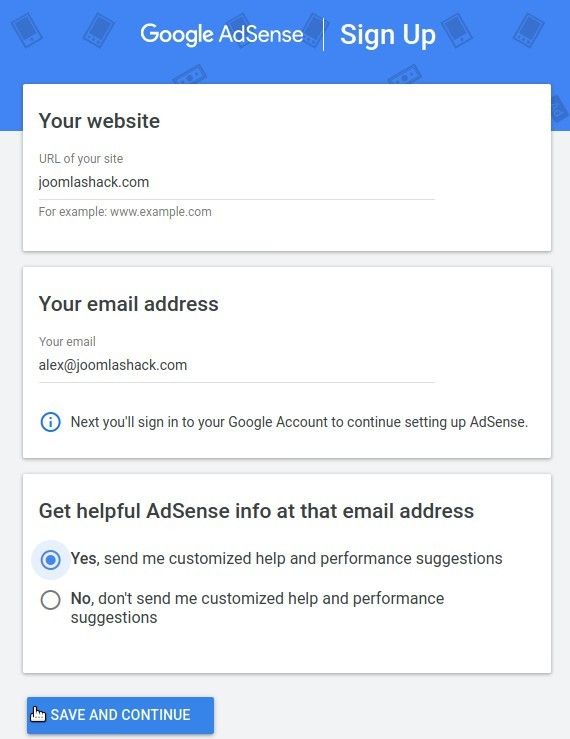
Task: Click the phone decoration icon at top-left header
Action: [x=27, y=29]
